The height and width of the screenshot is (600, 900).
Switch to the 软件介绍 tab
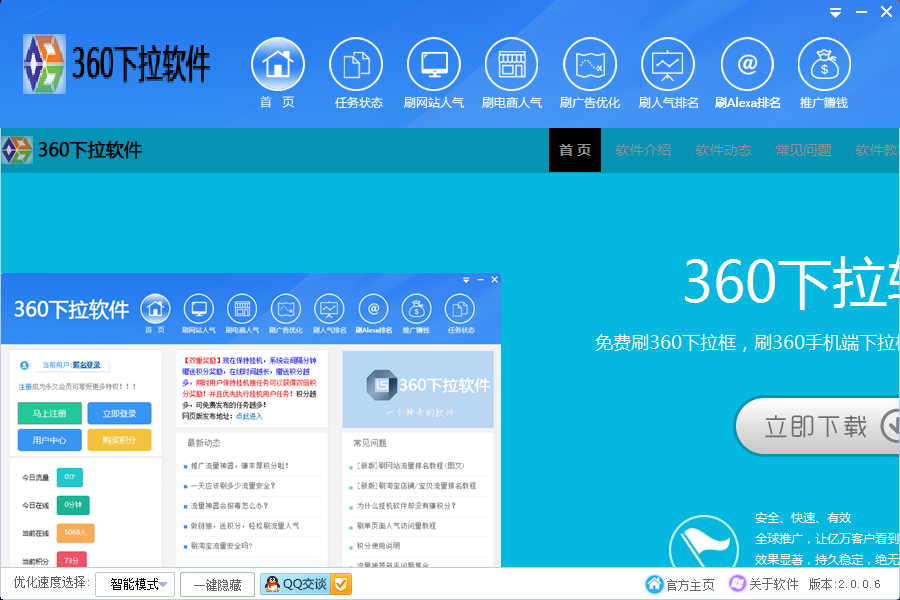[643, 149]
